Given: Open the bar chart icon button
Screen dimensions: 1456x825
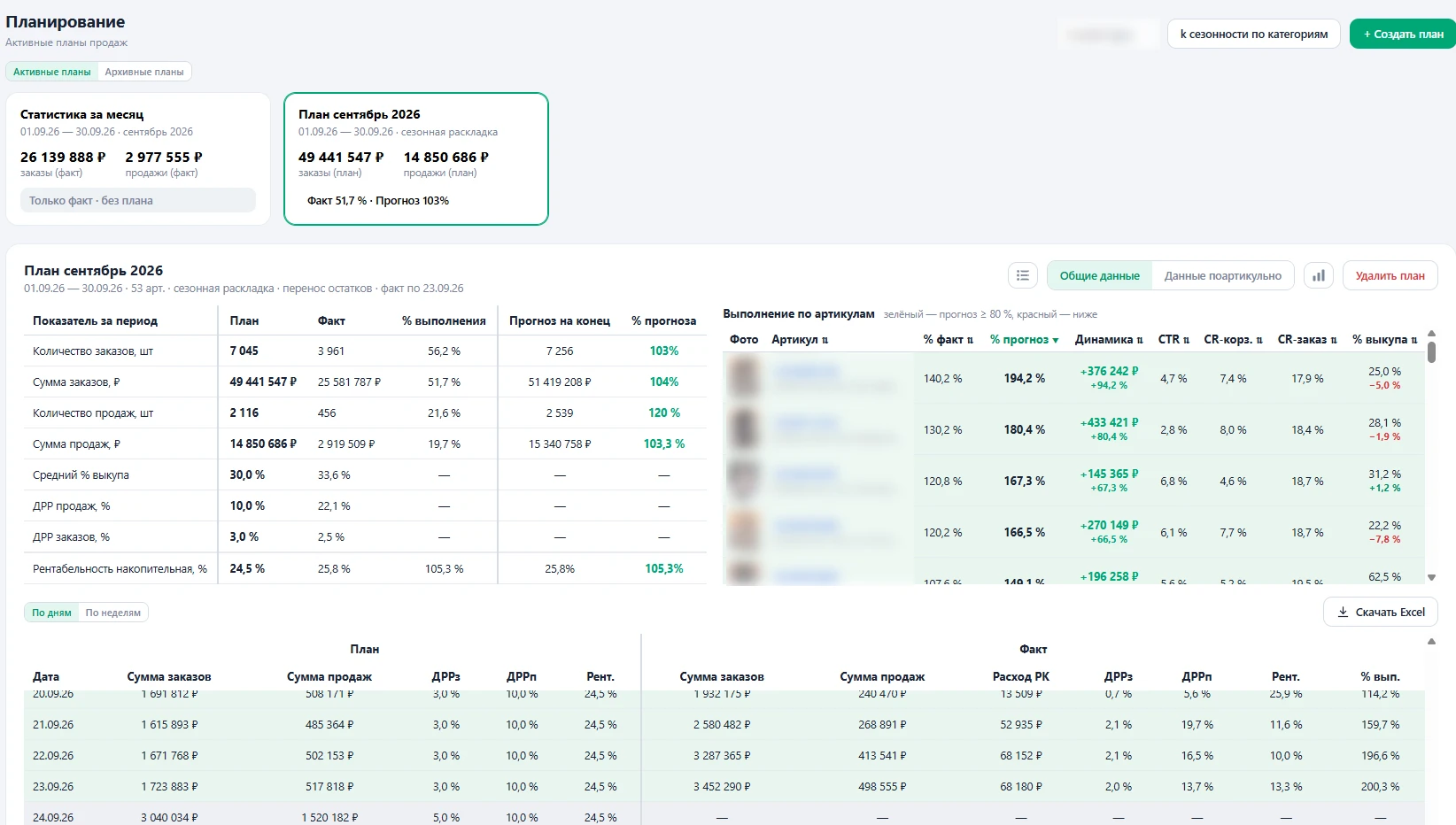Looking at the screenshot, I should (x=1318, y=275).
